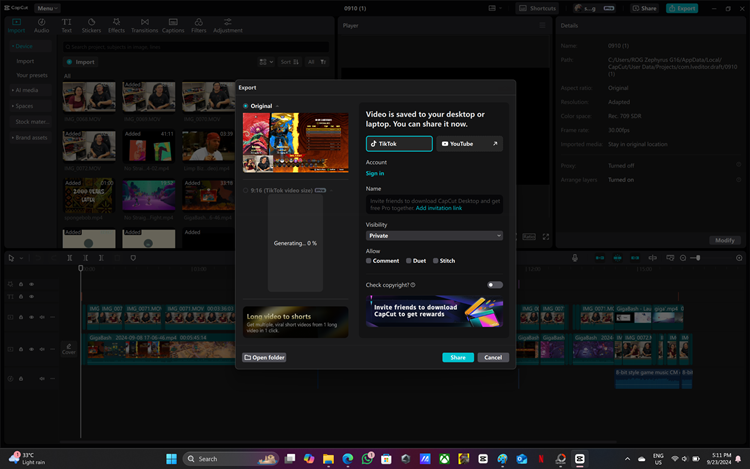Click the Name input field
The width and height of the screenshot is (750, 469).
434,204
